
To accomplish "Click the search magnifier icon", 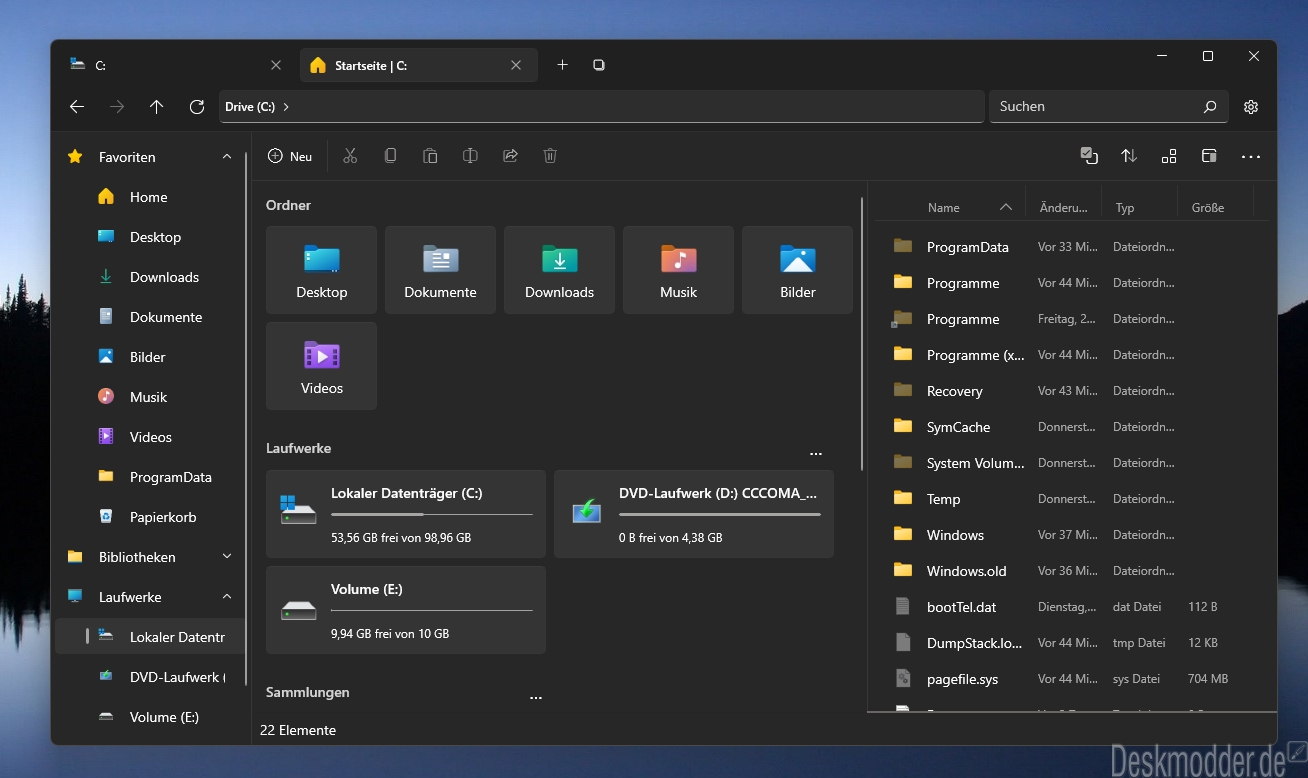I will coord(1210,106).
